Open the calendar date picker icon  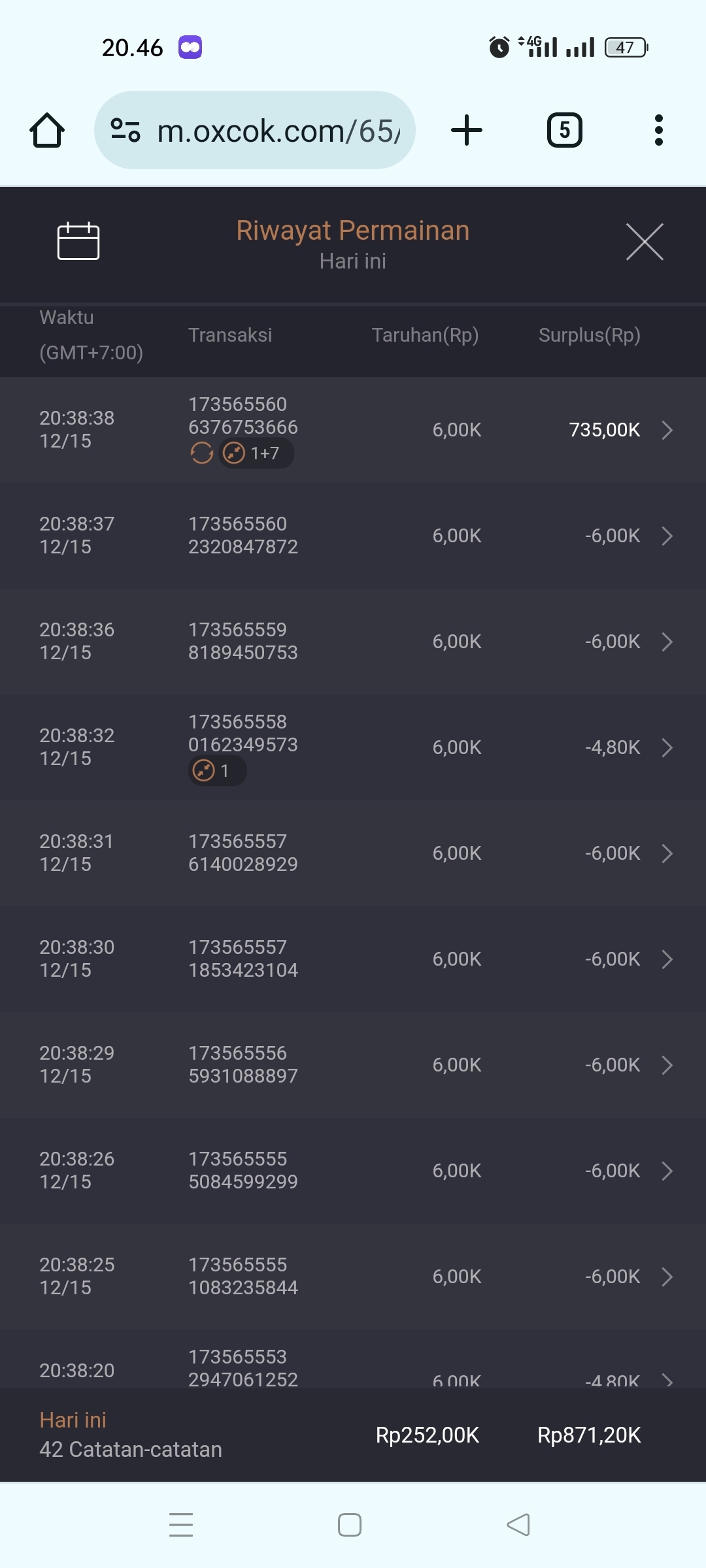point(78,241)
